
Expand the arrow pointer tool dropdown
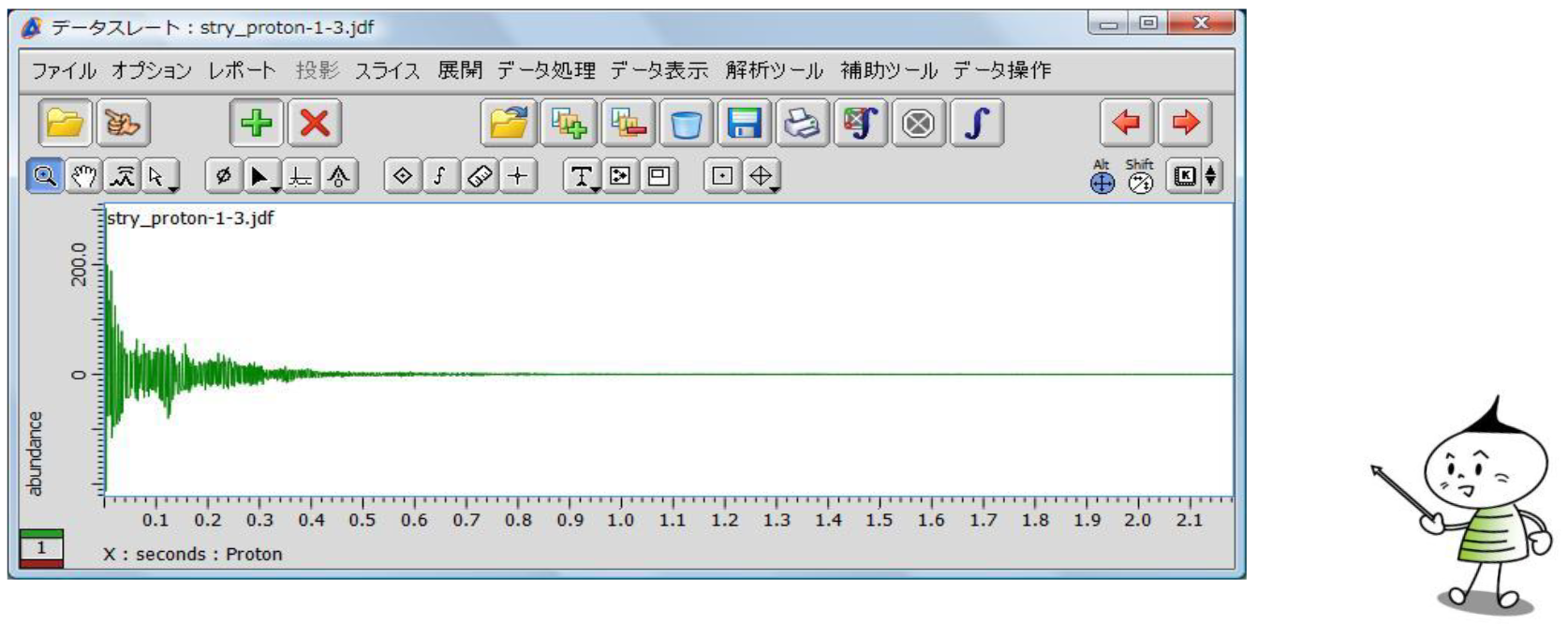[173, 188]
